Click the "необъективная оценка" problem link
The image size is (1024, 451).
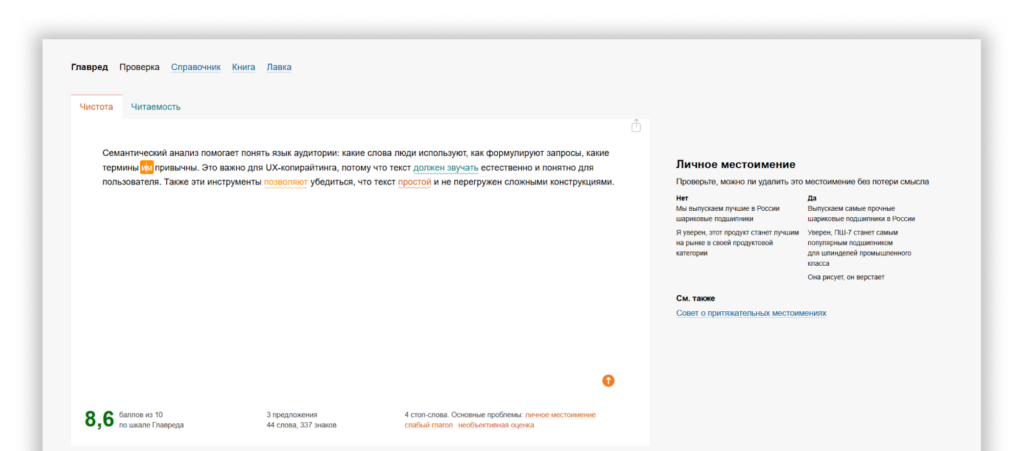496,425
